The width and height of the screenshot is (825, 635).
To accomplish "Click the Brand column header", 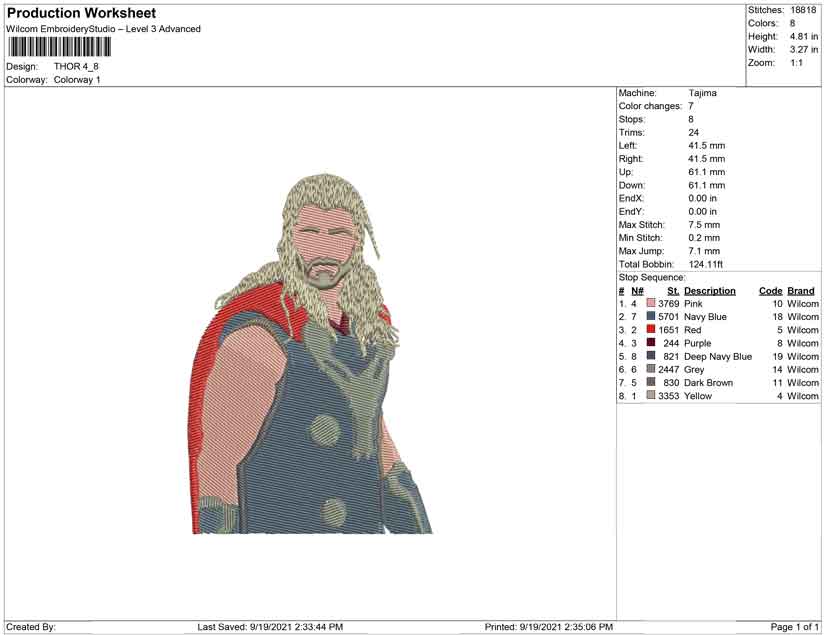I will (801, 291).
